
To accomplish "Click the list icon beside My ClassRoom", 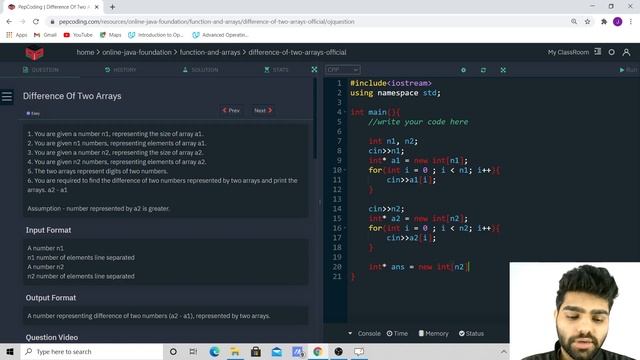I will point(598,52).
